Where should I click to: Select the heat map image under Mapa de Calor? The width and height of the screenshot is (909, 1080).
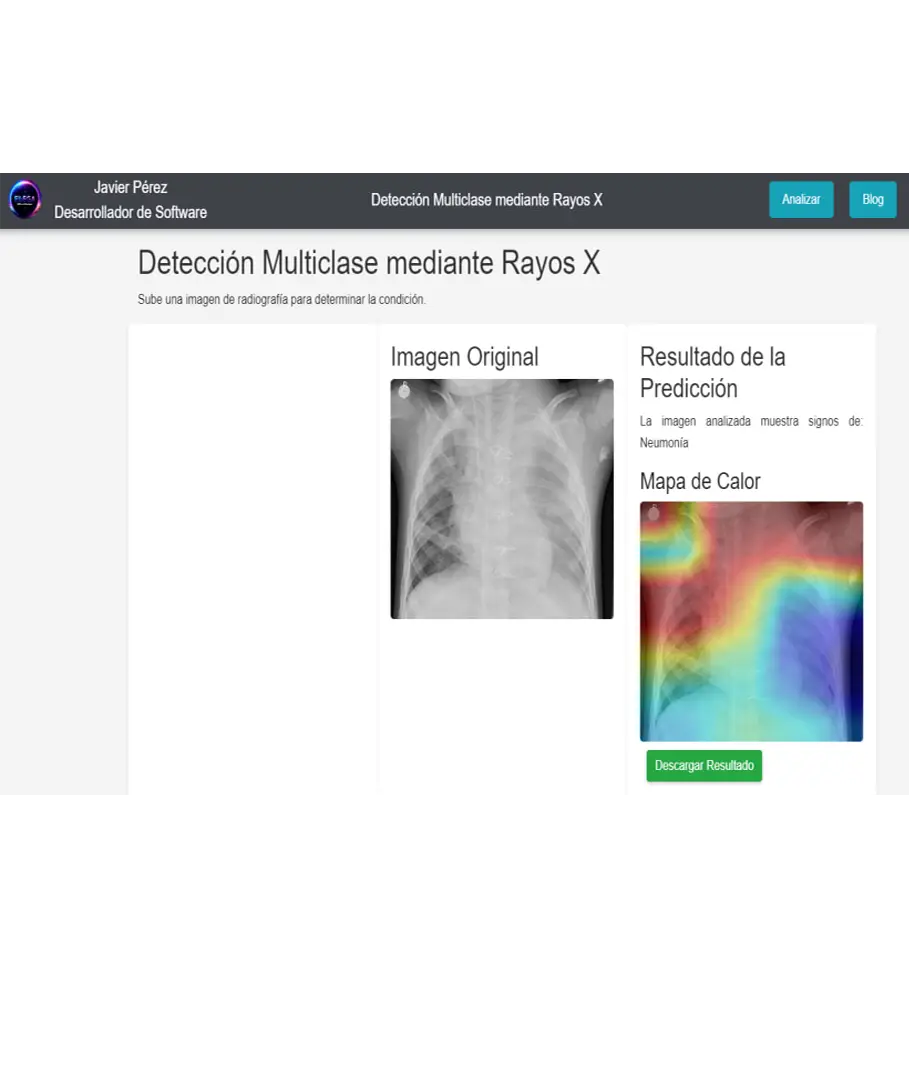751,621
